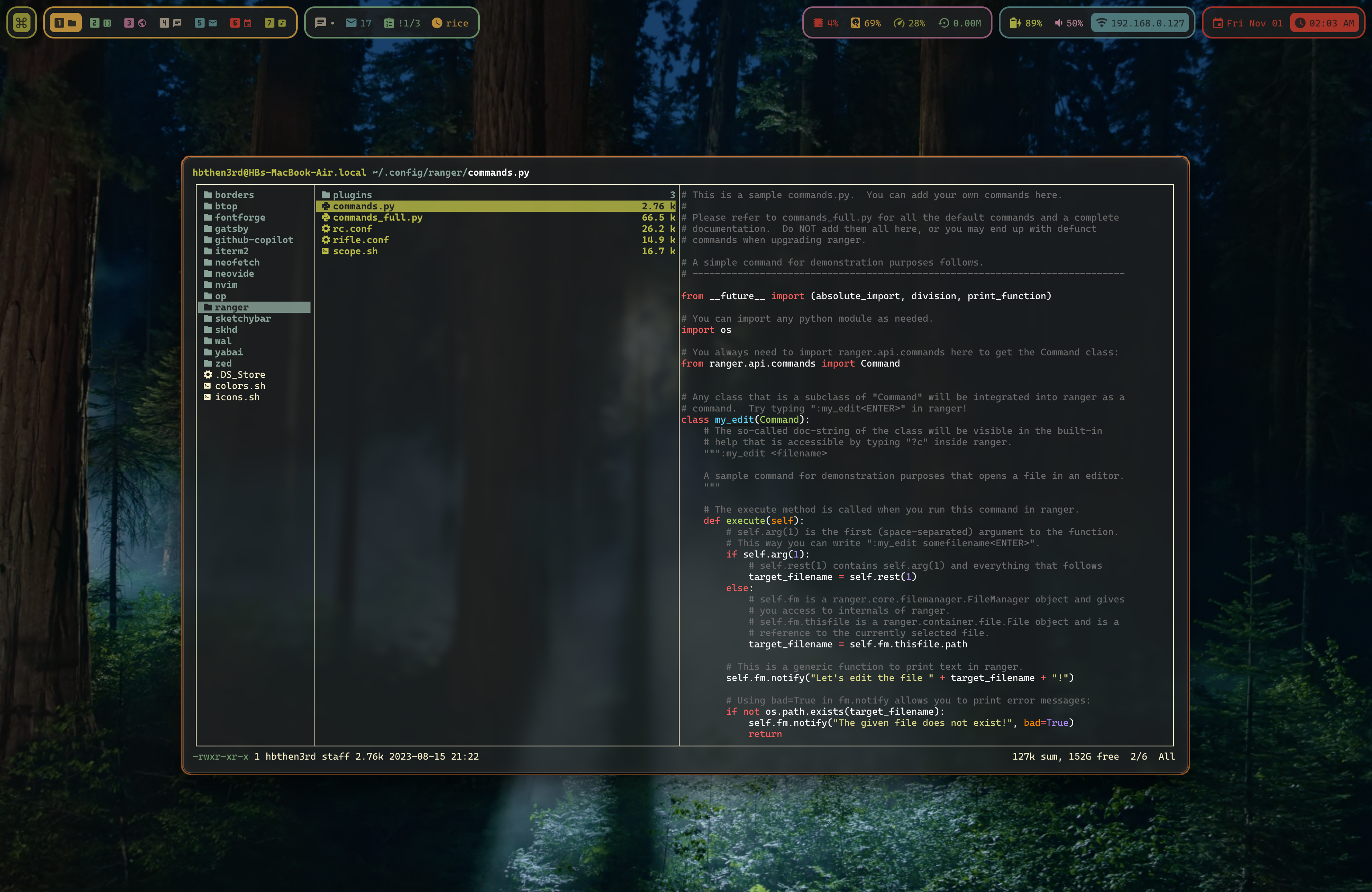
Task: Click the gauge indicator at 28%
Action: [x=909, y=23]
